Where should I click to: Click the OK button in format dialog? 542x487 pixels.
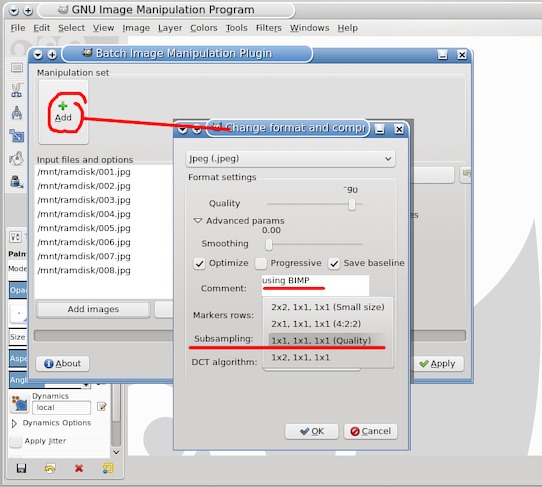312,431
